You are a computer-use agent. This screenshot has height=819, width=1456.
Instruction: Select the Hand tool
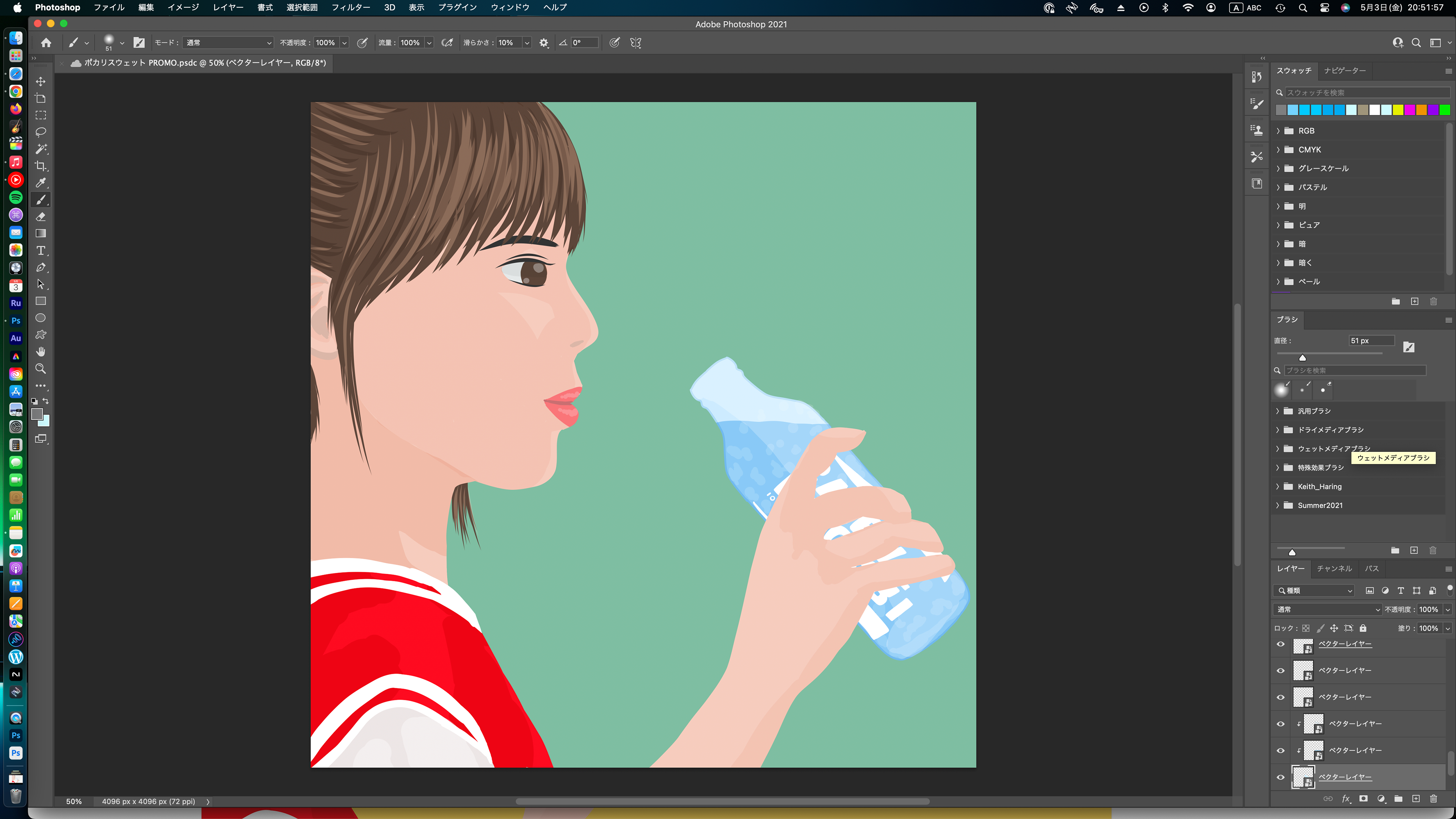click(41, 351)
